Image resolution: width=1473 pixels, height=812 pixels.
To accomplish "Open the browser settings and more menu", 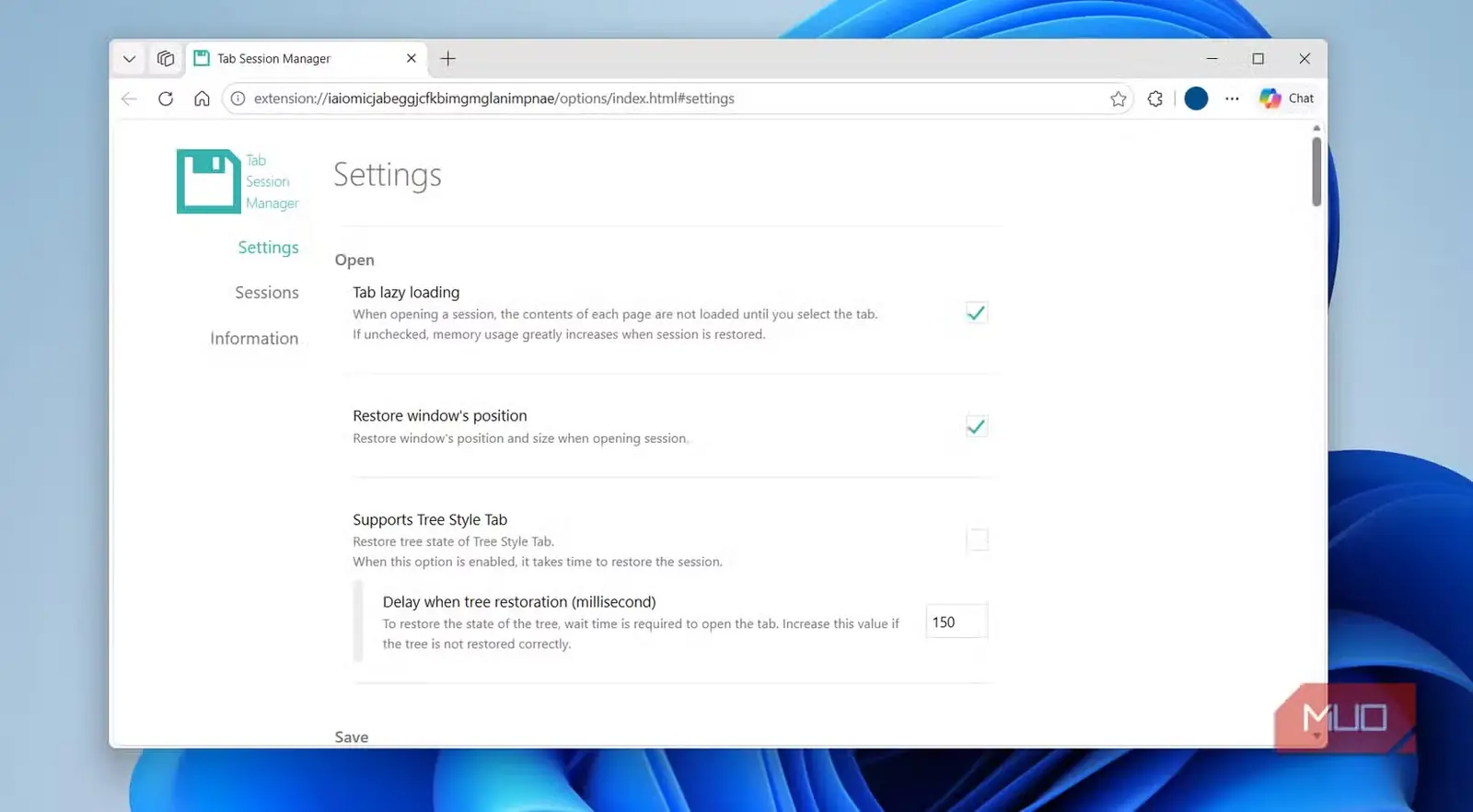I will (1232, 99).
